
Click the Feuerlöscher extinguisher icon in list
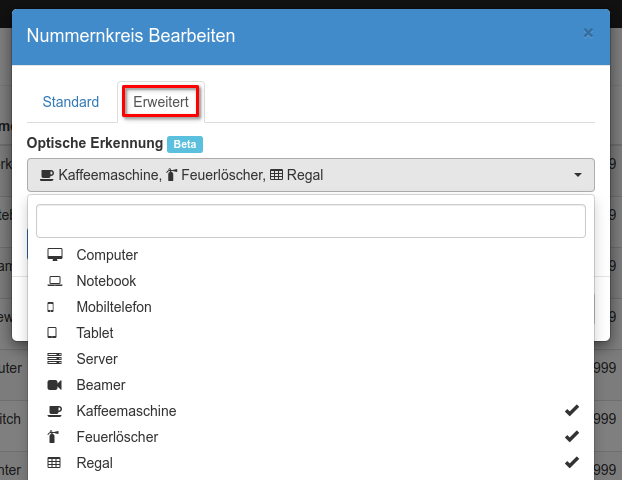(53, 437)
